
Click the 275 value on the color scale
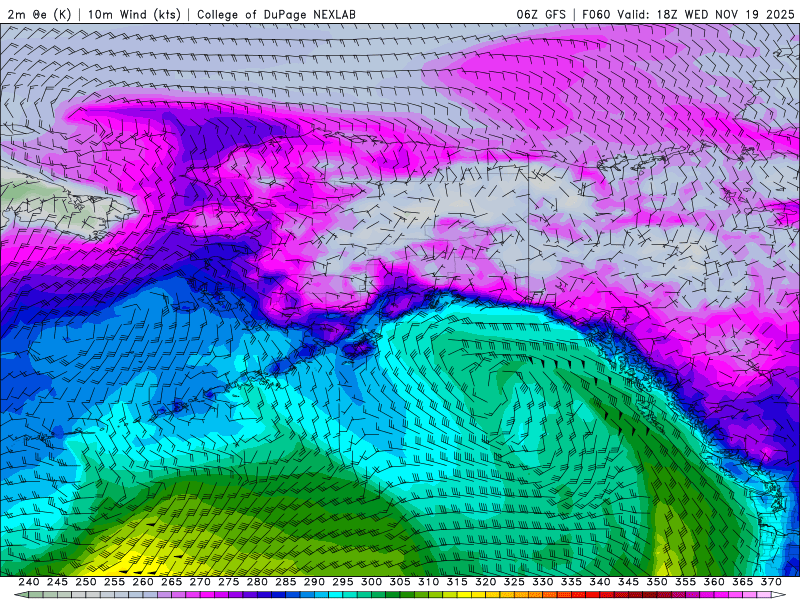(229, 582)
